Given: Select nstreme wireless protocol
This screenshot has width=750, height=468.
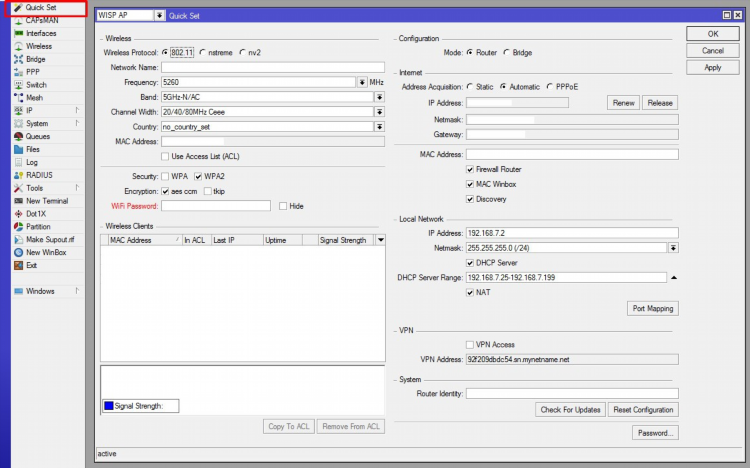Looking at the screenshot, I should pyautogui.click(x=202, y=53).
